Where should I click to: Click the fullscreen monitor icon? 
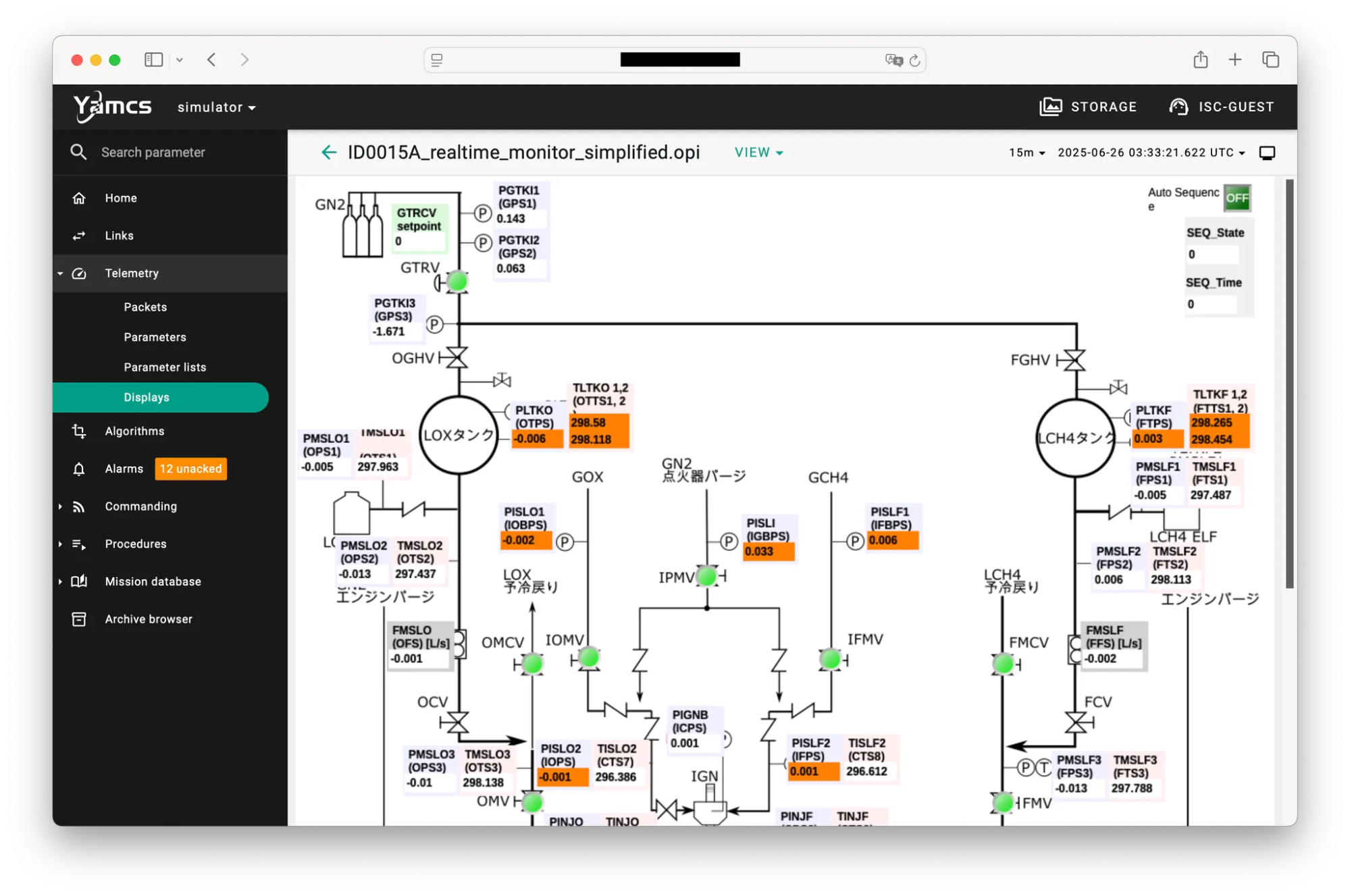[1267, 153]
